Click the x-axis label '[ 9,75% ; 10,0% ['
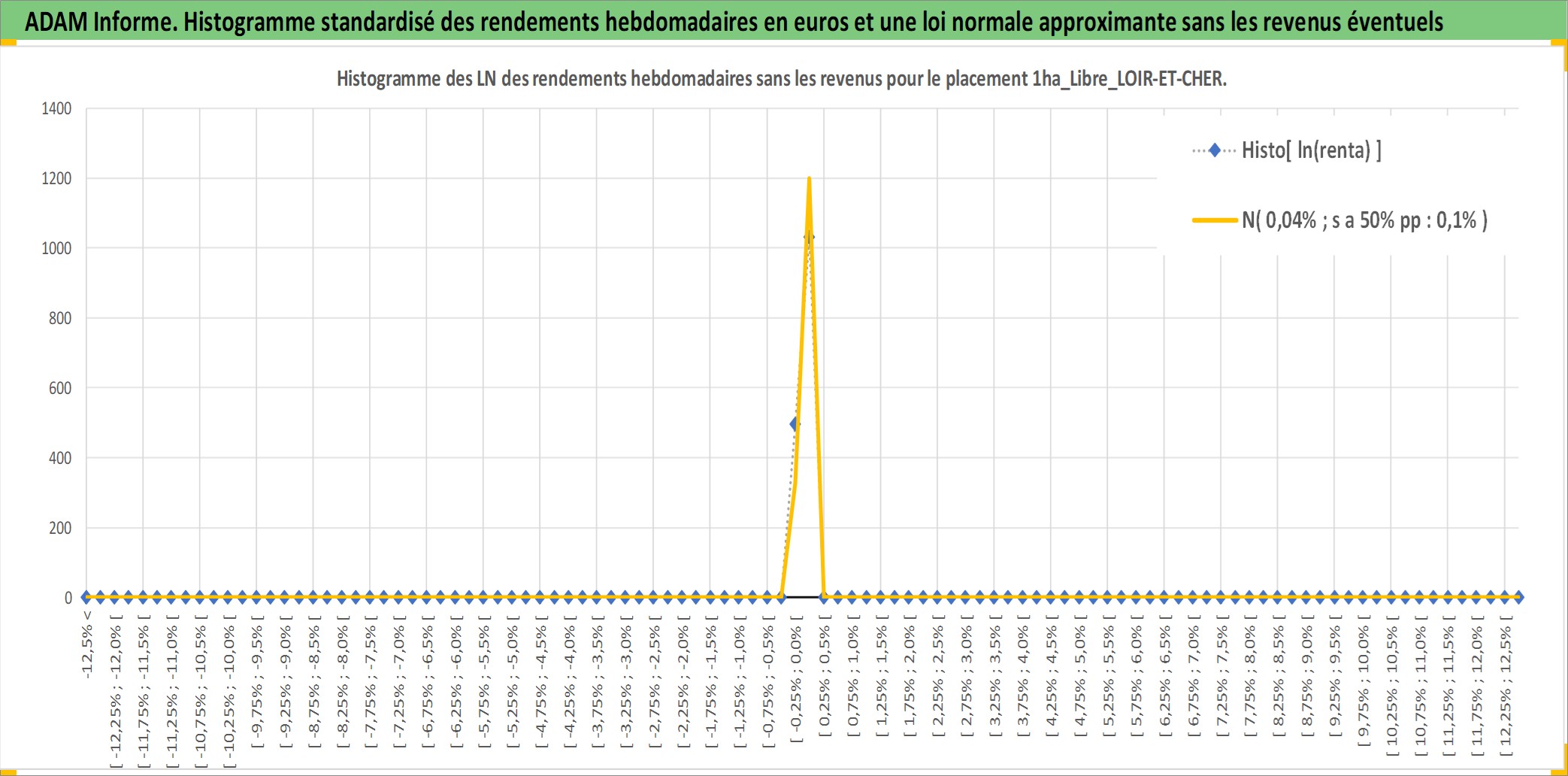Screen dimensions: 1568x776 tap(1364, 681)
